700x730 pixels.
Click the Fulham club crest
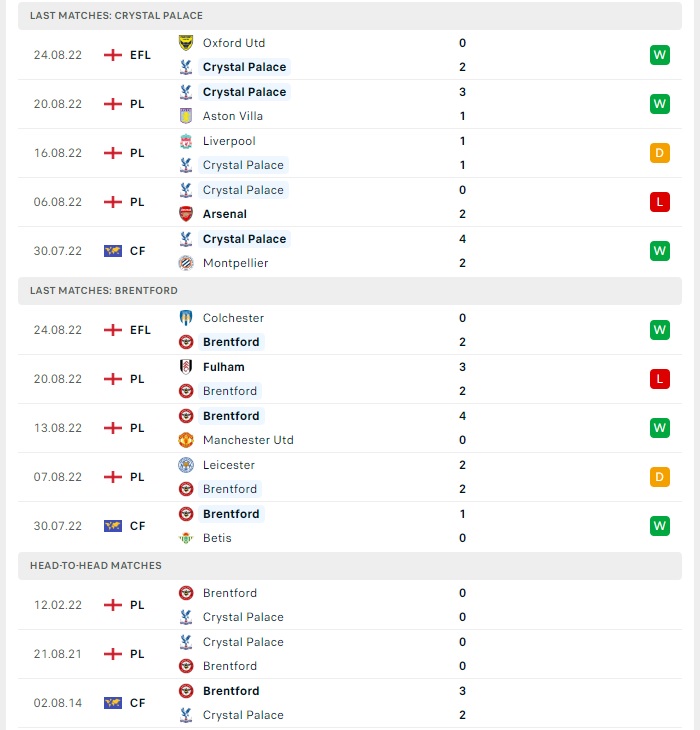click(x=186, y=367)
